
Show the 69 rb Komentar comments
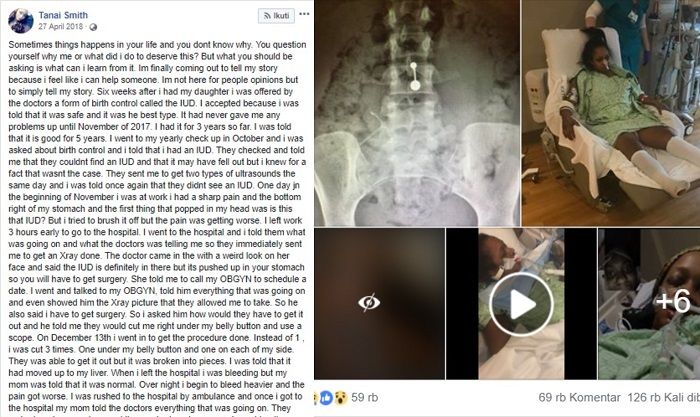pyautogui.click(x=579, y=397)
